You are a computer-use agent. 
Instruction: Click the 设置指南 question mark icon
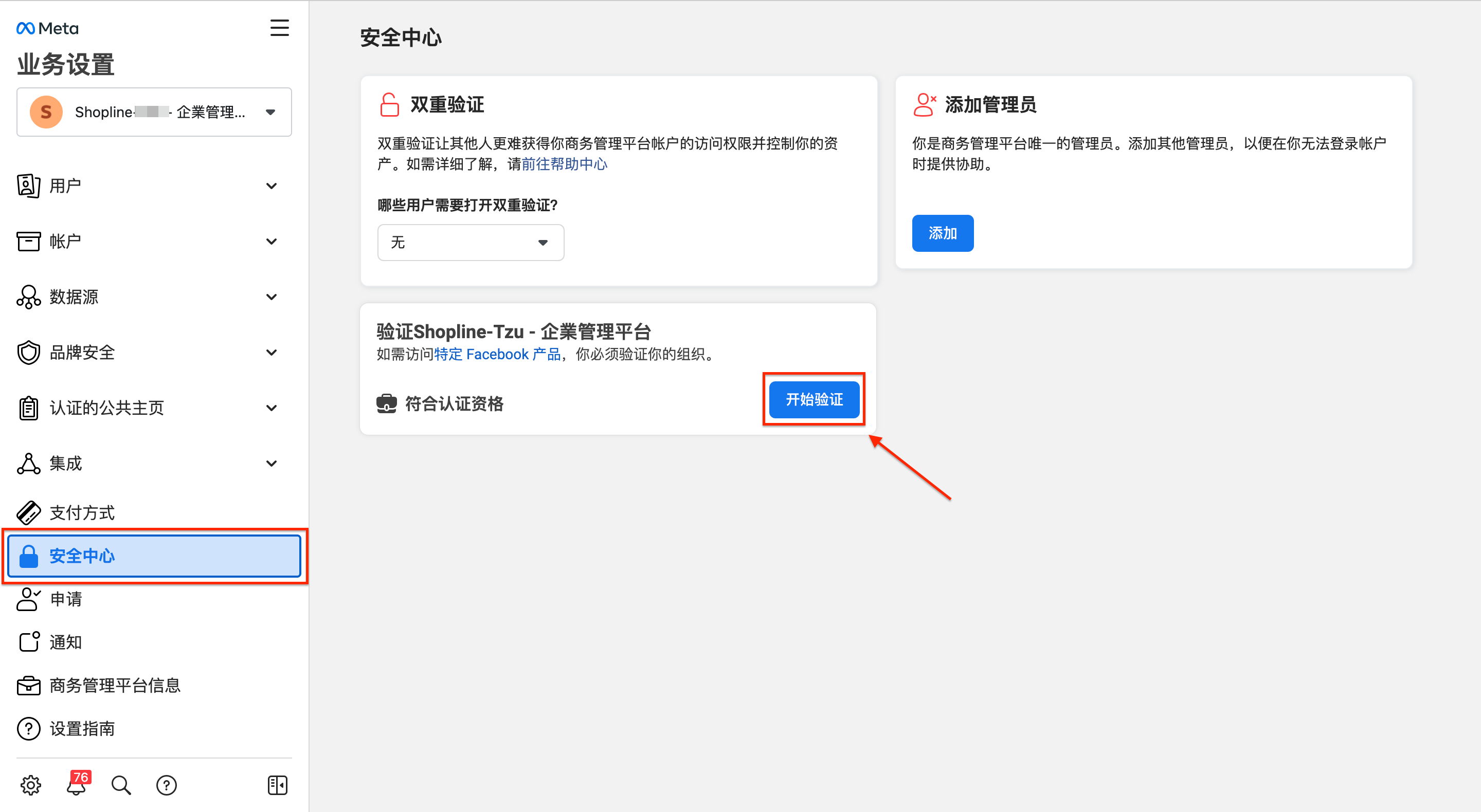coord(28,729)
